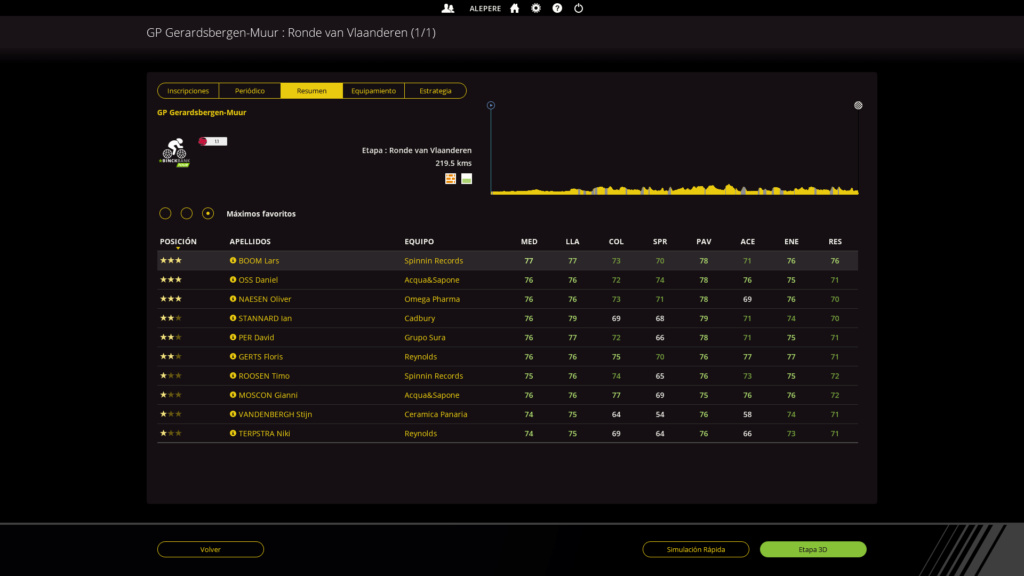
Task: Open rider GERTS Floris
Action: [x=261, y=357]
